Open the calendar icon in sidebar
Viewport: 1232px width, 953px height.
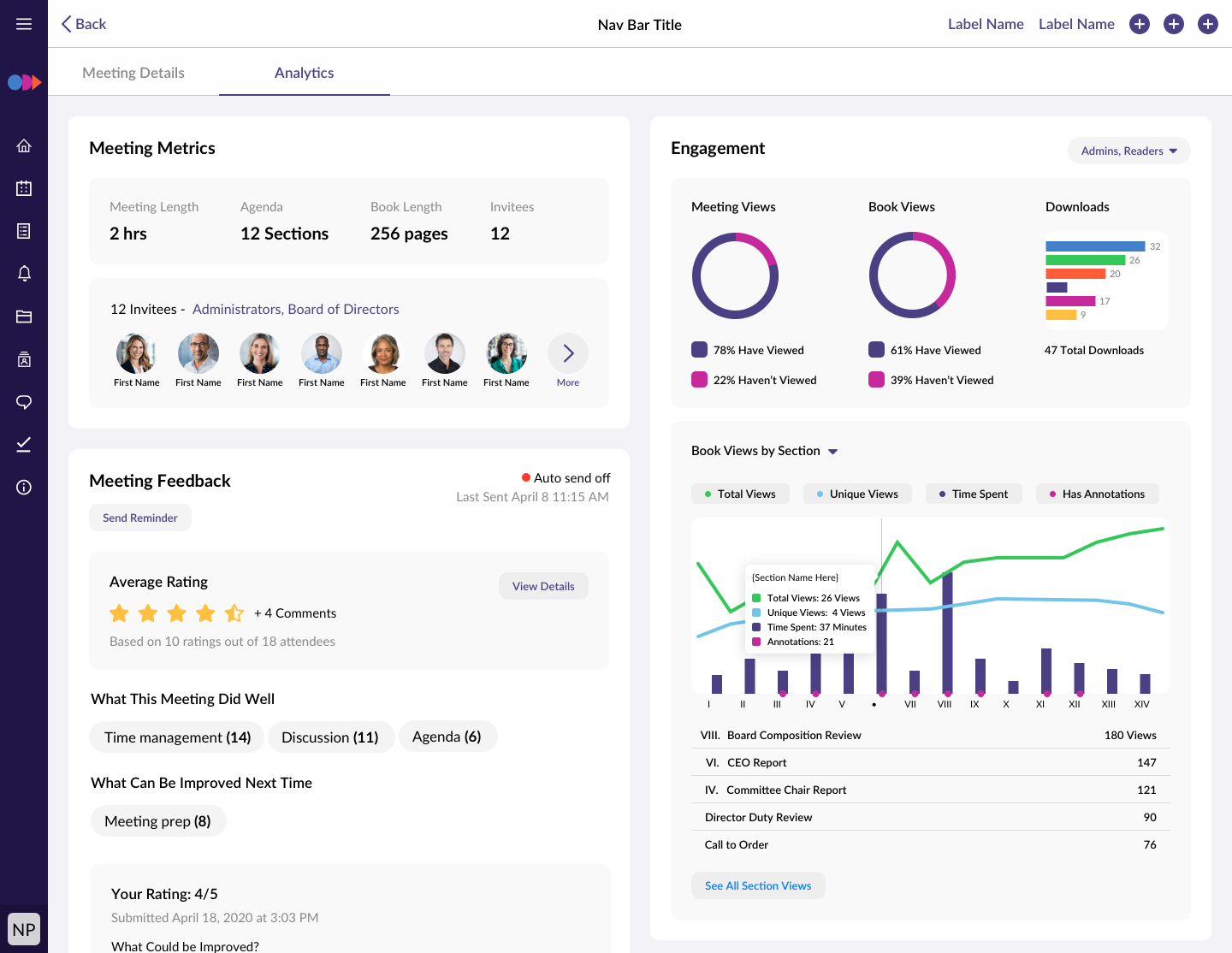tap(24, 188)
